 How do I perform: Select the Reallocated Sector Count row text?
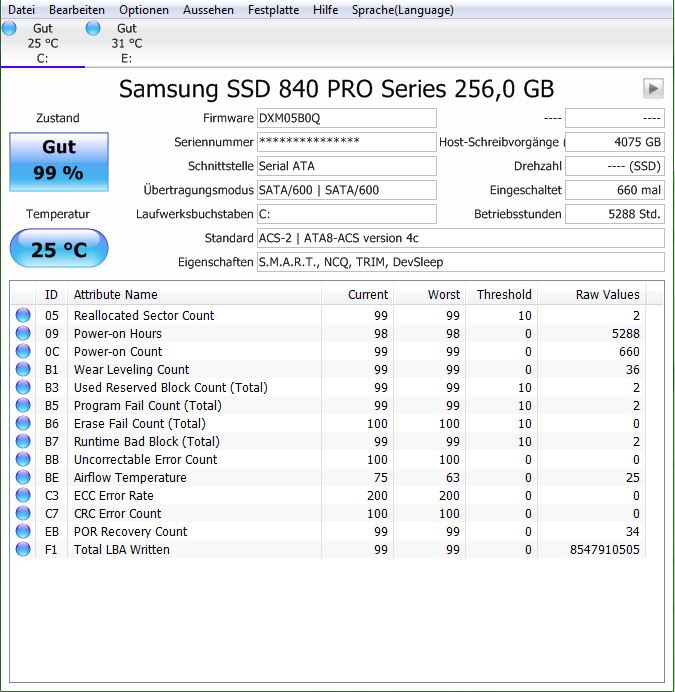(x=144, y=316)
